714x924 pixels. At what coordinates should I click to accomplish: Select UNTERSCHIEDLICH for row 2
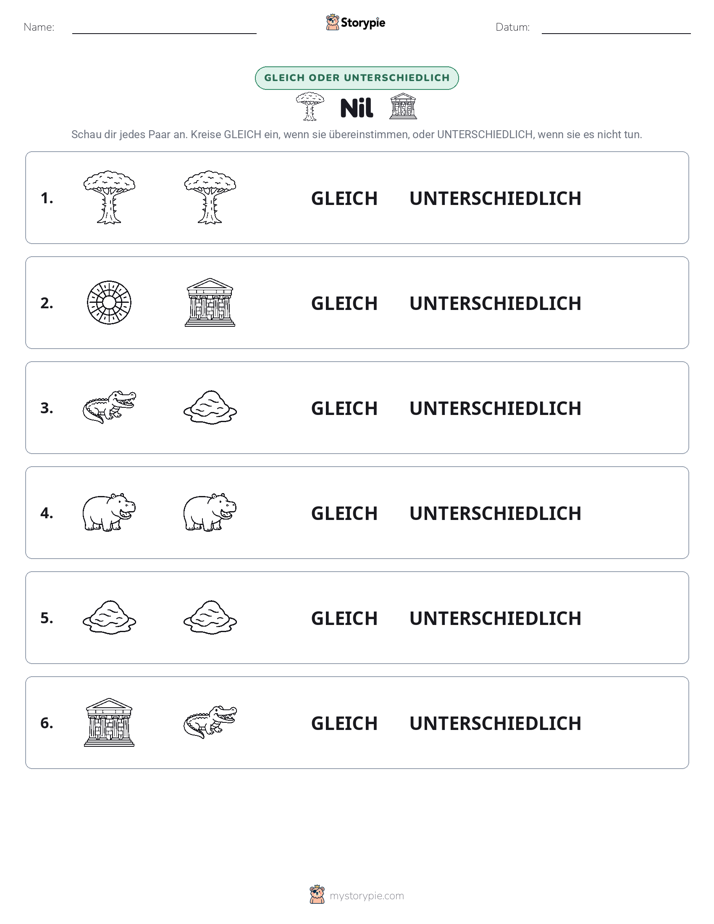click(495, 303)
